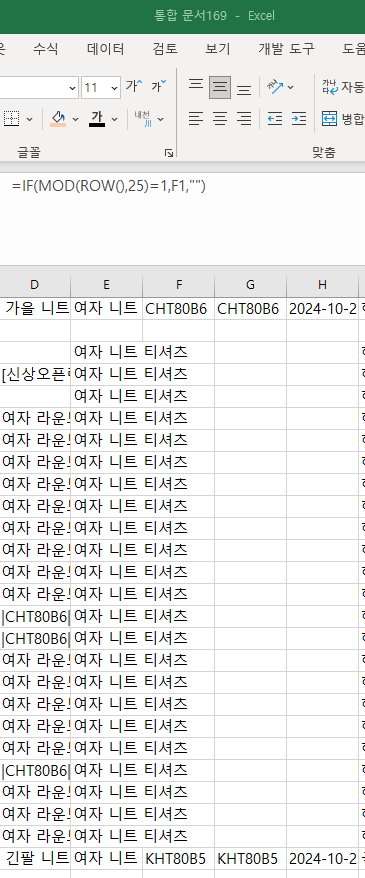Viewport: 365px width, 878px height.
Task: Apply the black font color 가
Action: coord(97,118)
